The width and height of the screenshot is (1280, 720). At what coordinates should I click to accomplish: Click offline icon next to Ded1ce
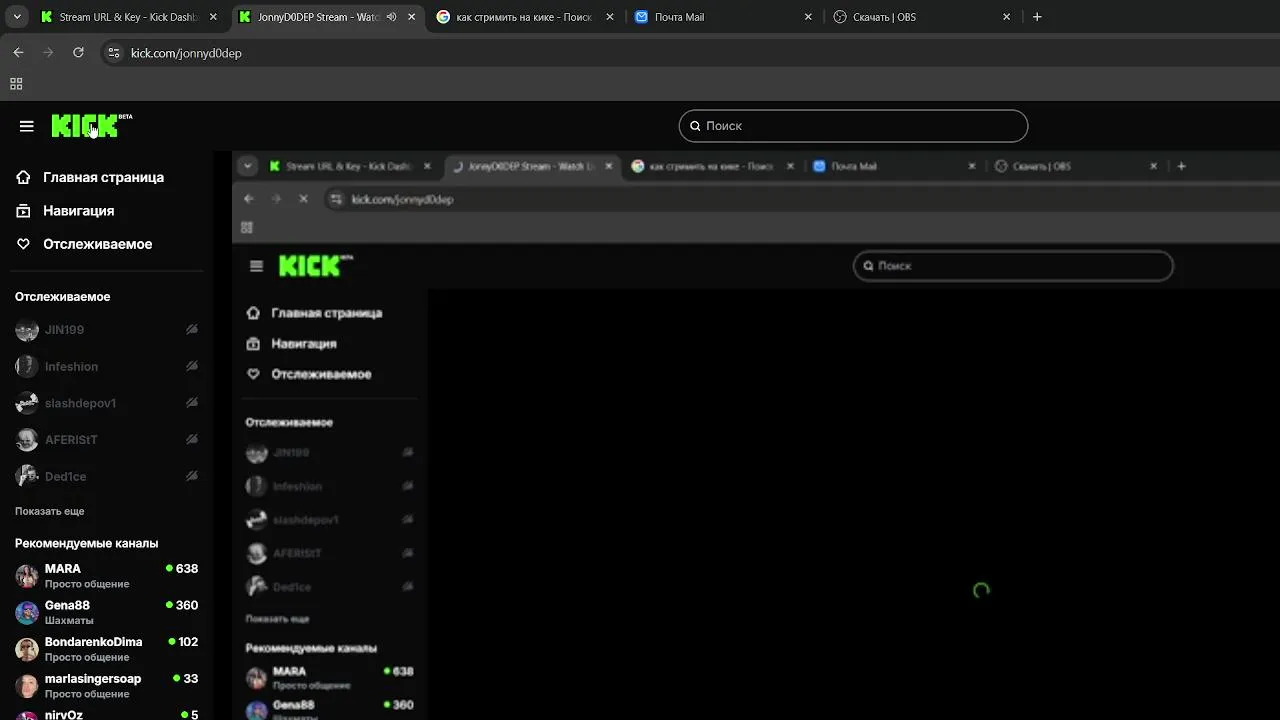coord(192,477)
